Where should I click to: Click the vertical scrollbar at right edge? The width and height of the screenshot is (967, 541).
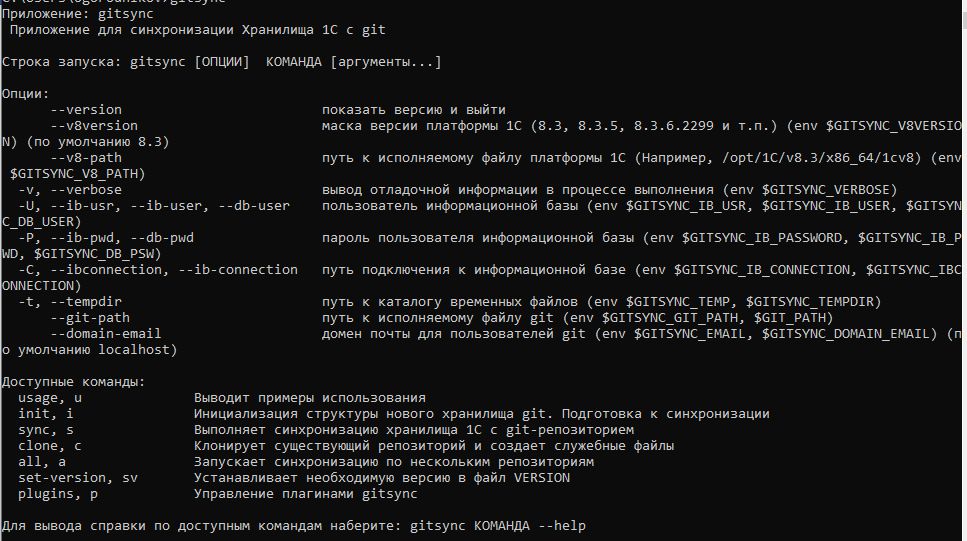(x=965, y=270)
